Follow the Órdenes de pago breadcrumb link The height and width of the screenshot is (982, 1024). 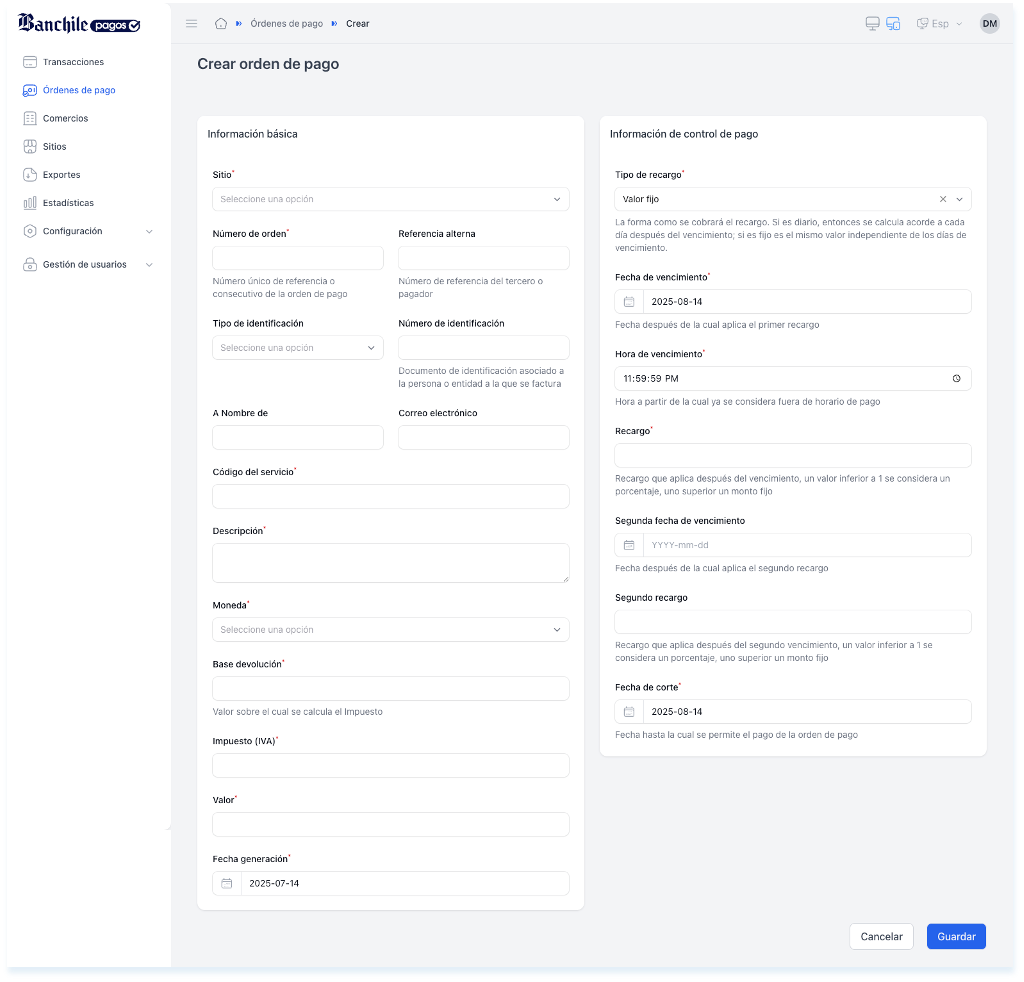point(287,24)
